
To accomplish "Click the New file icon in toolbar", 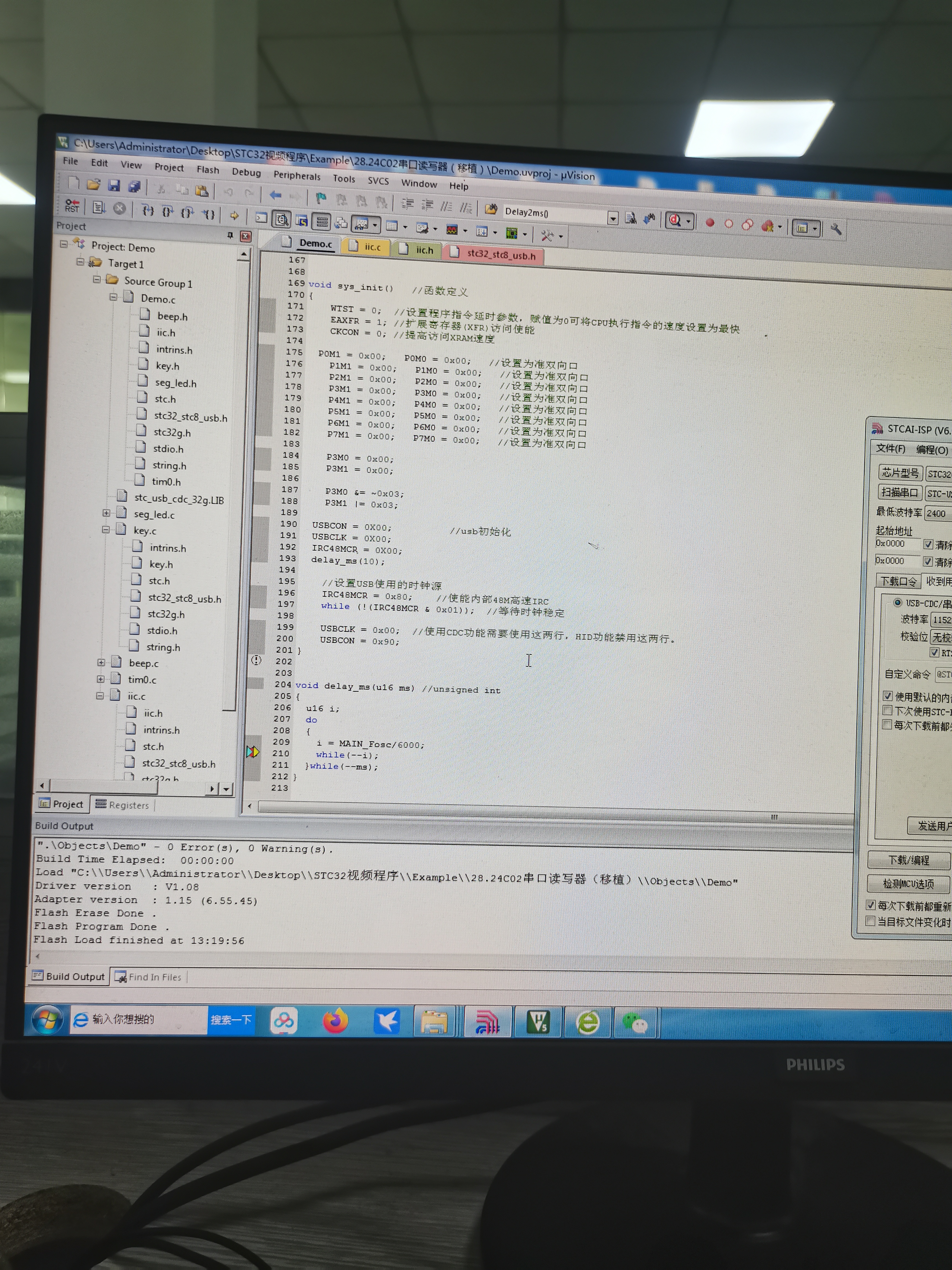I will (74, 182).
